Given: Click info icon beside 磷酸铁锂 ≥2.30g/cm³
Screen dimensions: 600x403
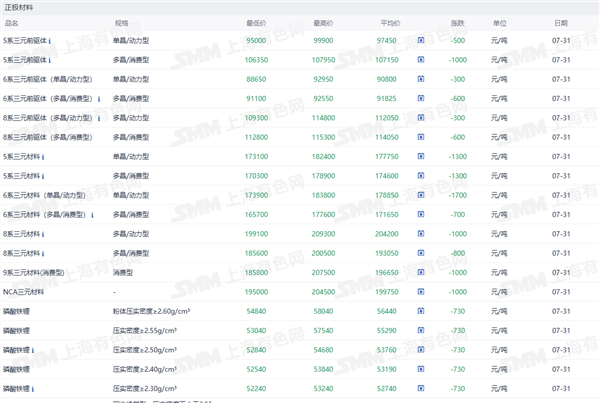Looking at the screenshot, I should point(33,389).
